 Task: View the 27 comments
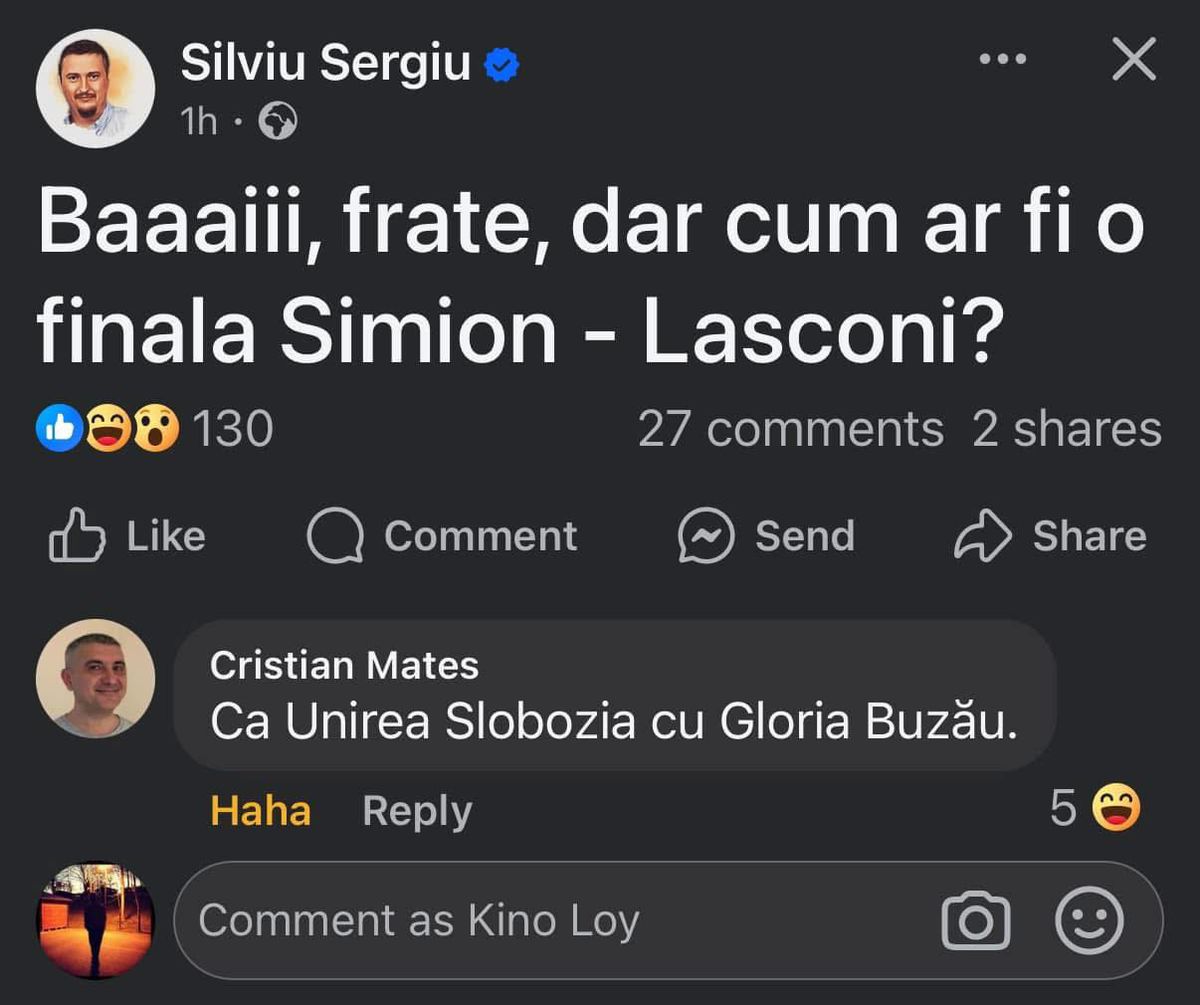[791, 429]
